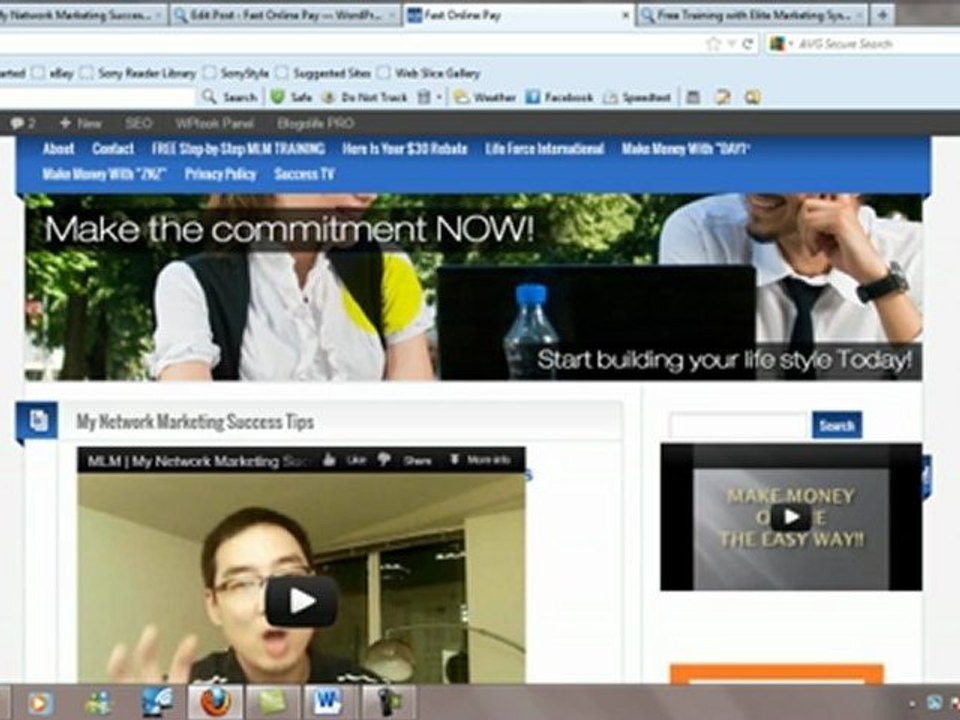Viewport: 960px width, 720px height.
Task: Open the Success TV page
Action: [x=304, y=174]
